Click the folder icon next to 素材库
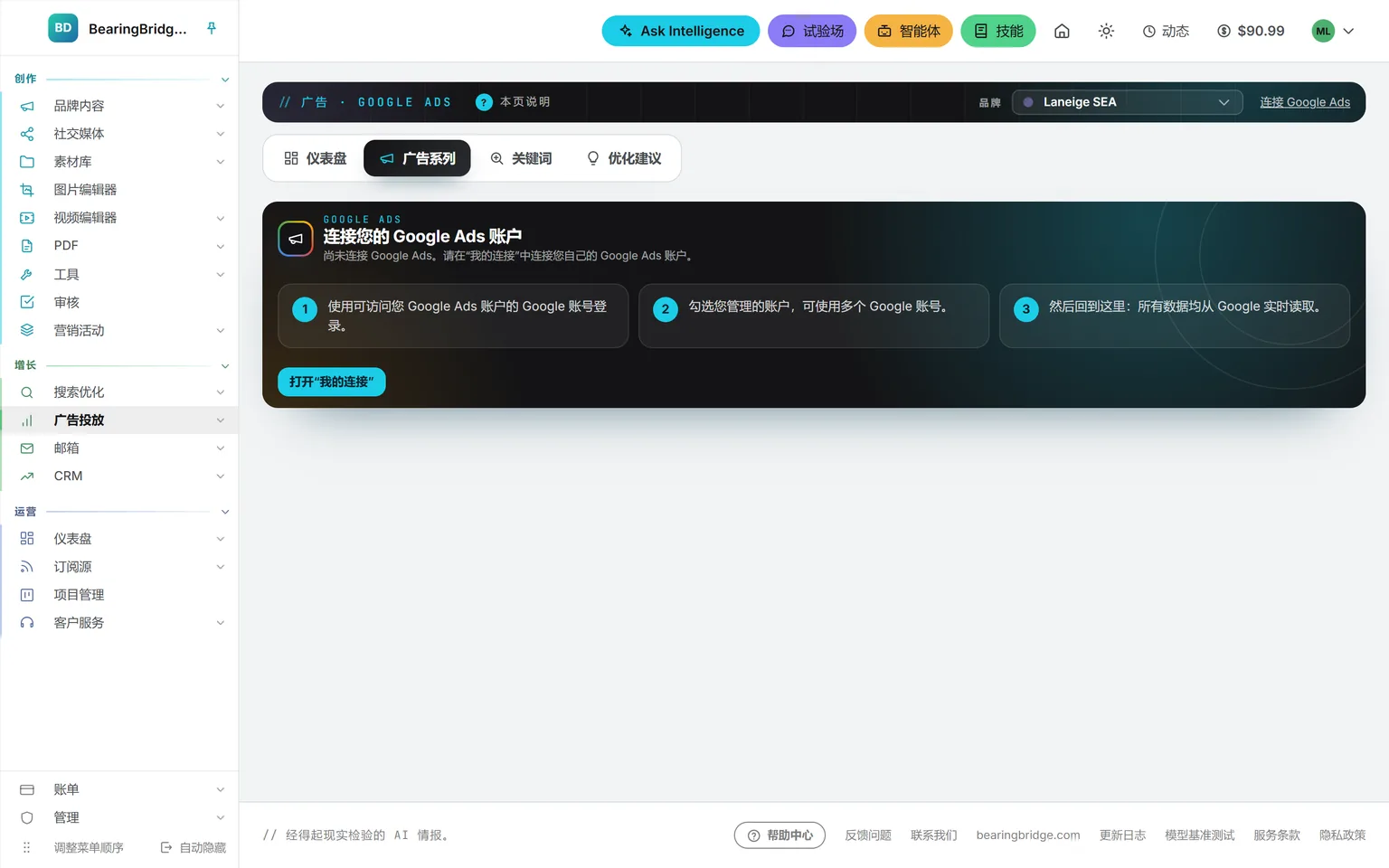 tap(27, 162)
